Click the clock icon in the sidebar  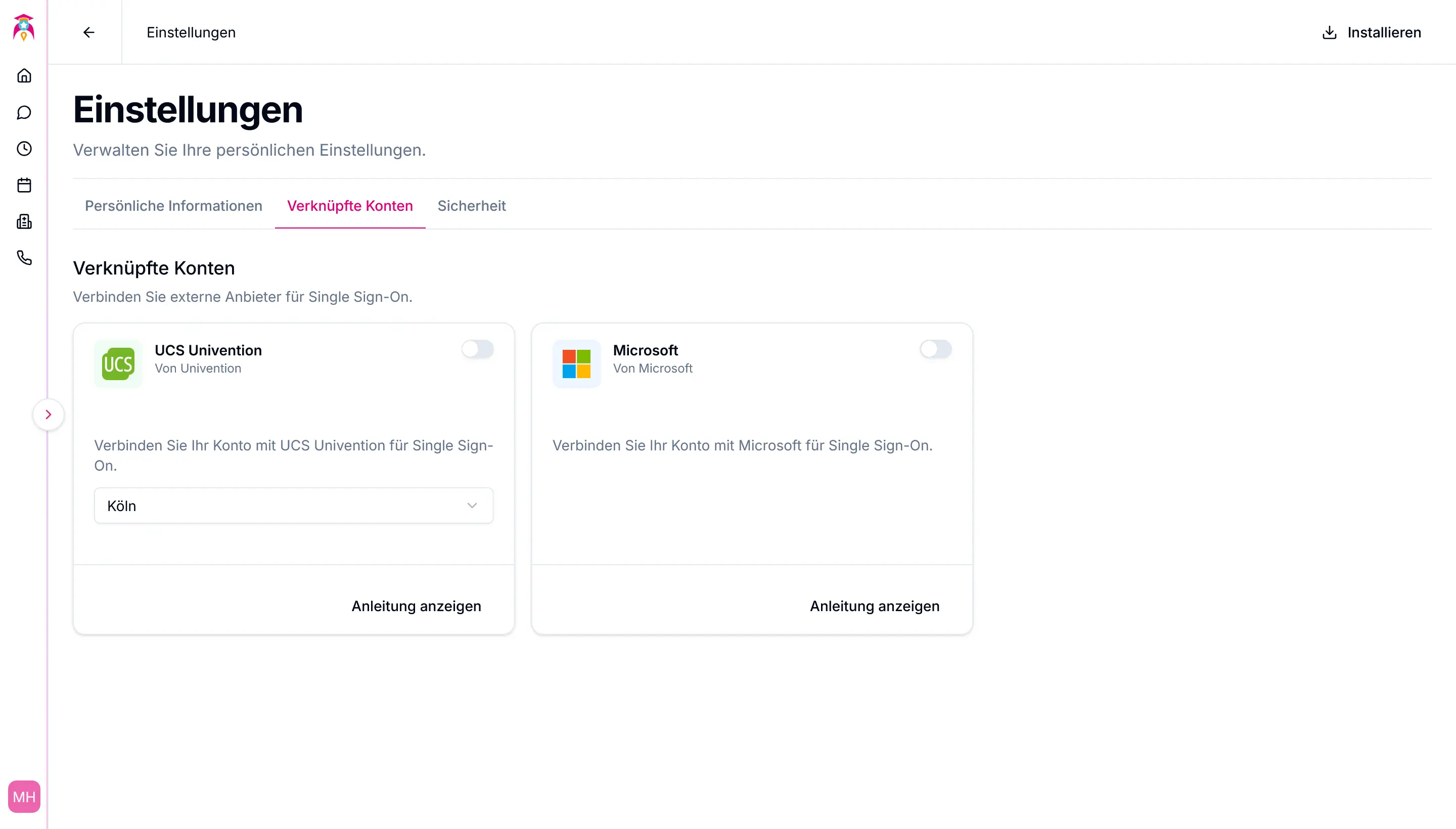[24, 149]
